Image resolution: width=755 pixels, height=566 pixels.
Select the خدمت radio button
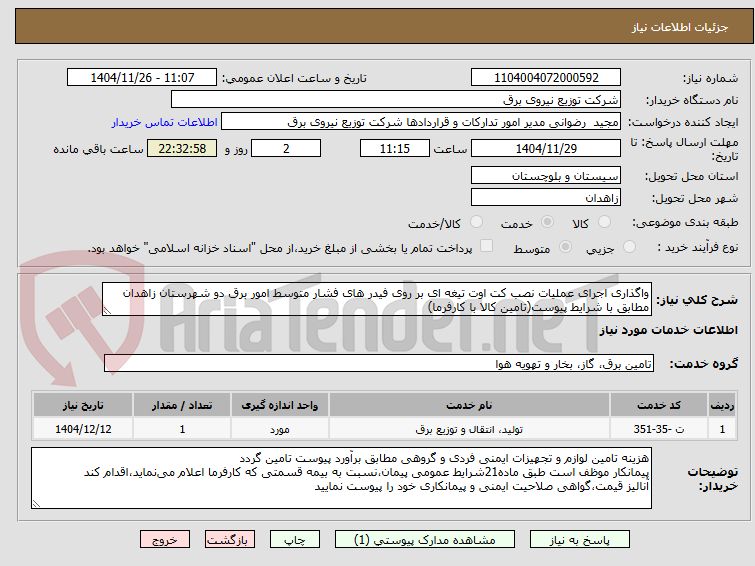(547, 222)
